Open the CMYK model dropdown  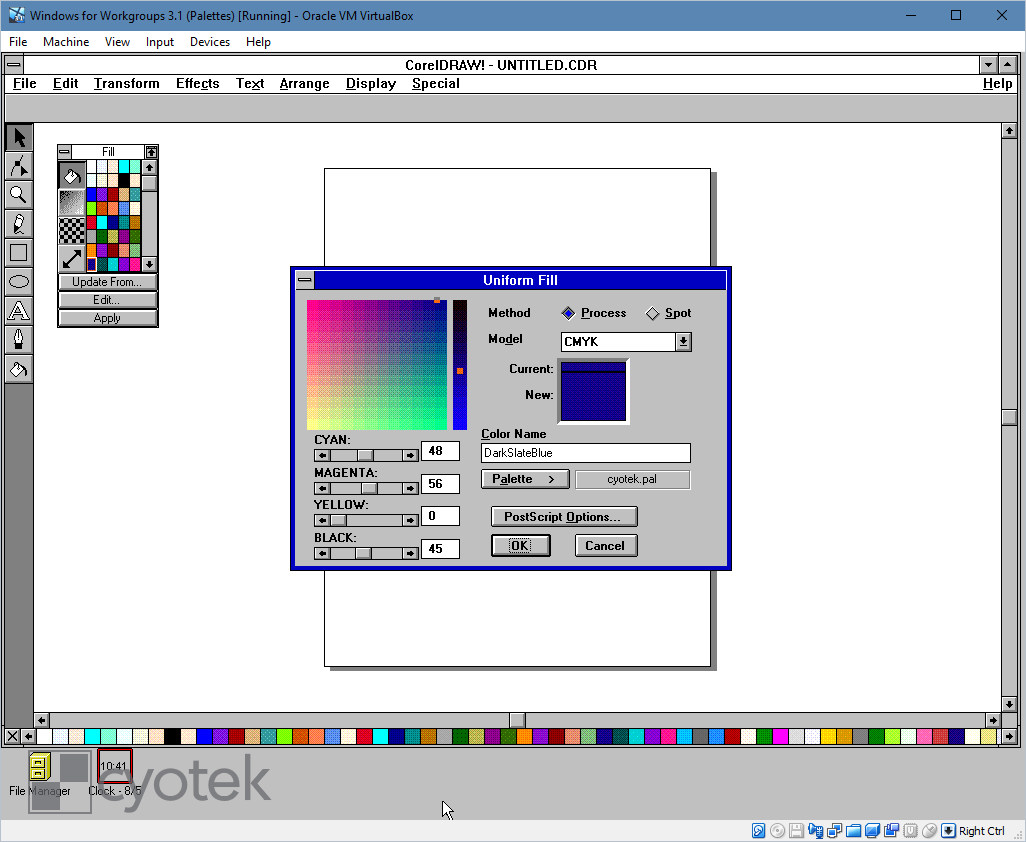683,341
